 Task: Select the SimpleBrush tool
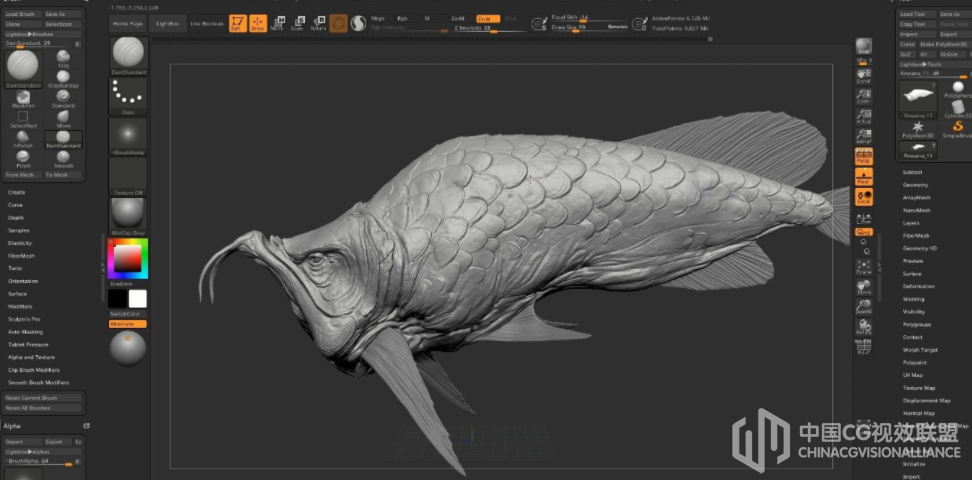pos(959,129)
